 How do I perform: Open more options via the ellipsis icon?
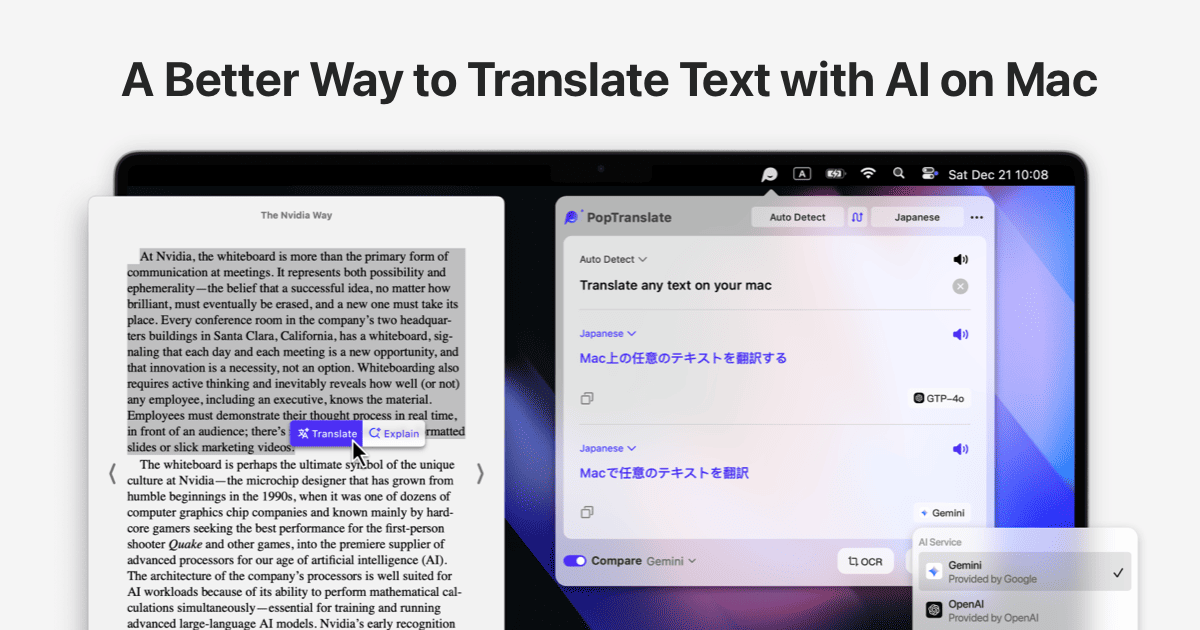[977, 216]
